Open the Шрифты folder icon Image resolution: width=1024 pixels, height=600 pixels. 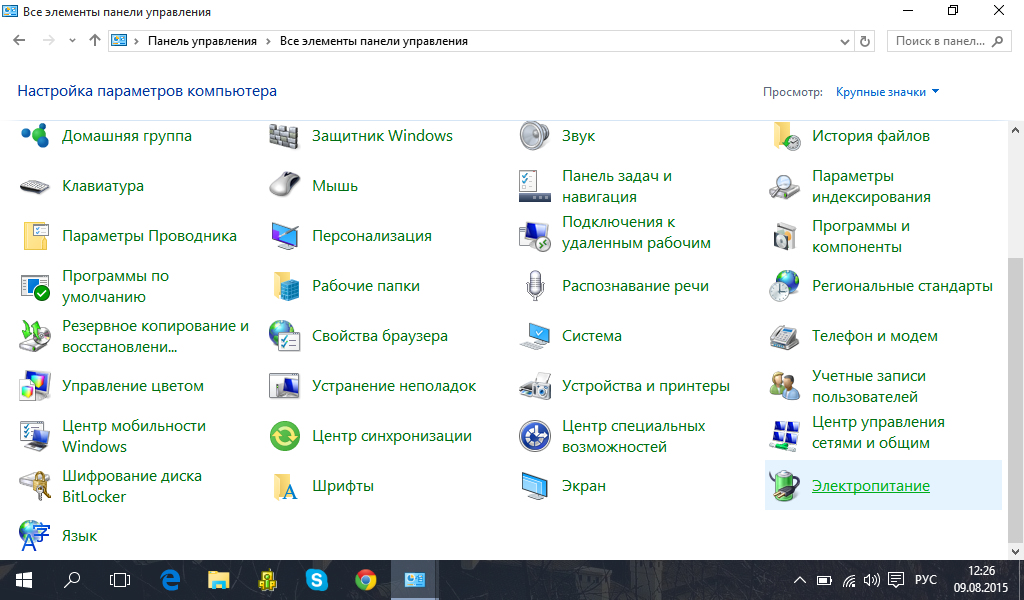pyautogui.click(x=284, y=486)
